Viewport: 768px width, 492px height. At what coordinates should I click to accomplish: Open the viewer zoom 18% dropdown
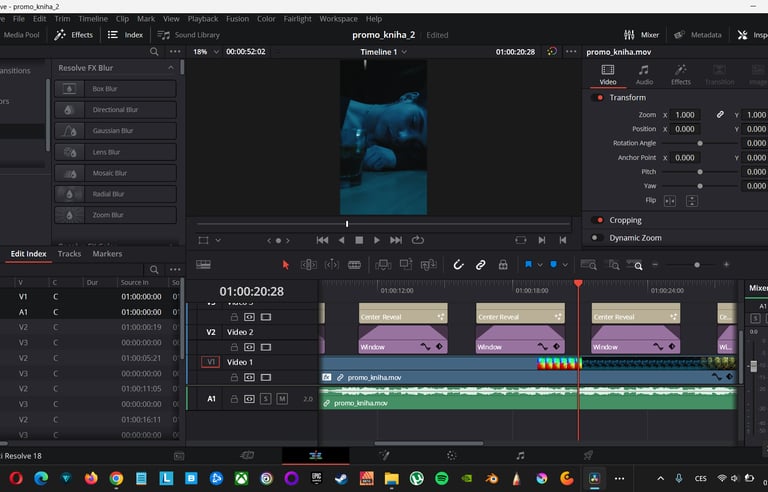[204, 52]
